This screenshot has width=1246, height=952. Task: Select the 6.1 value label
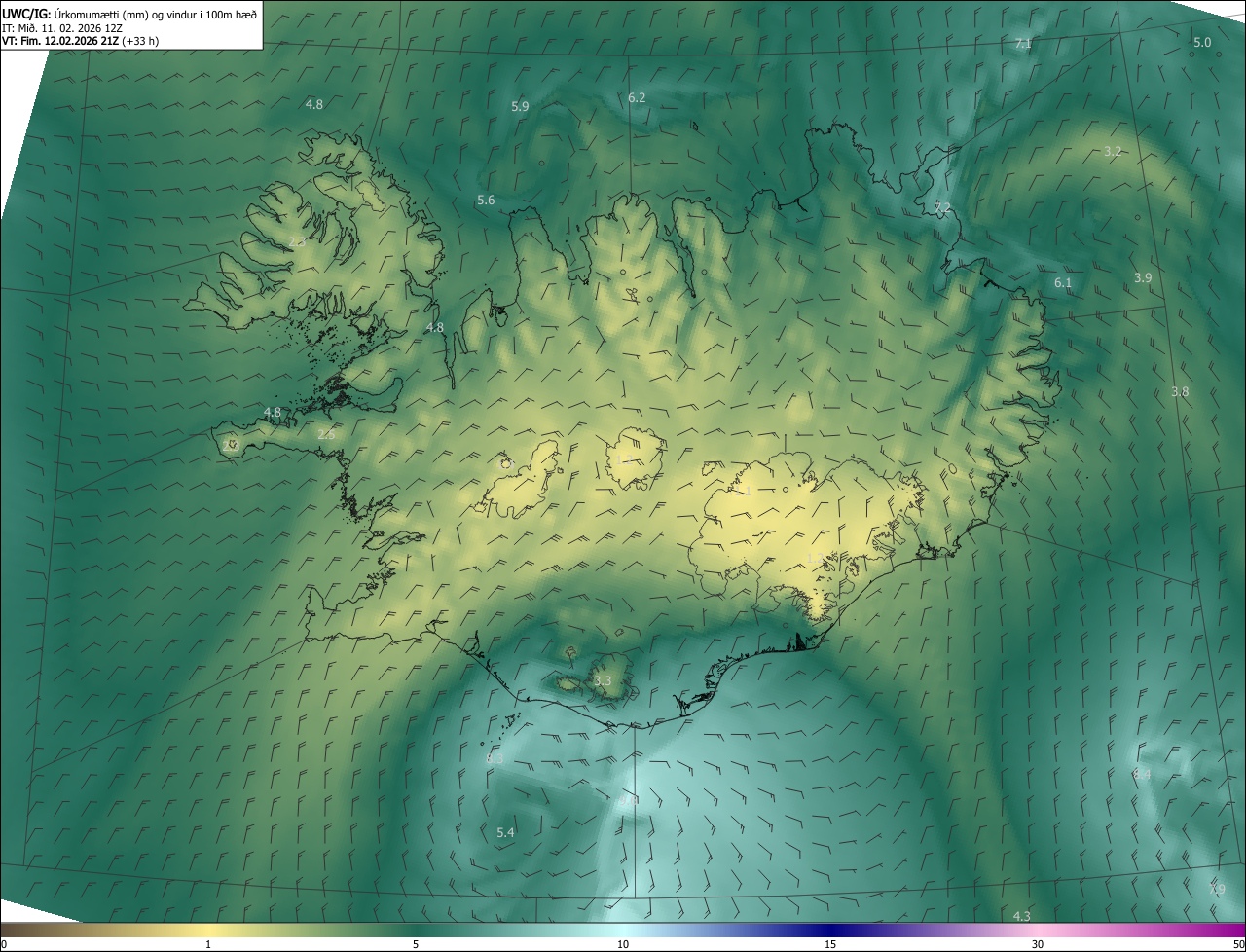point(1063,282)
